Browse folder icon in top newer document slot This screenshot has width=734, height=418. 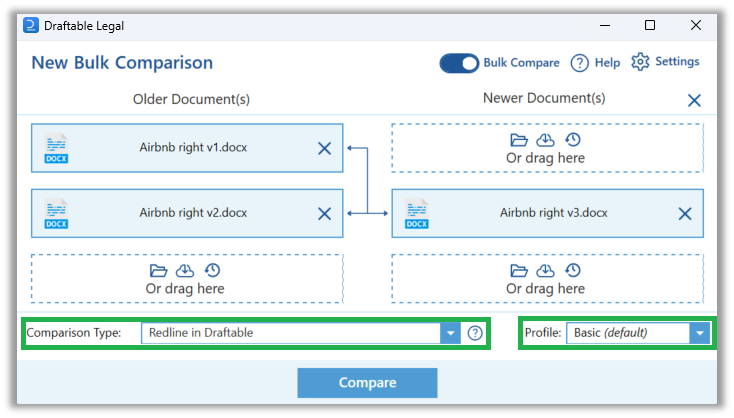[x=519, y=140]
